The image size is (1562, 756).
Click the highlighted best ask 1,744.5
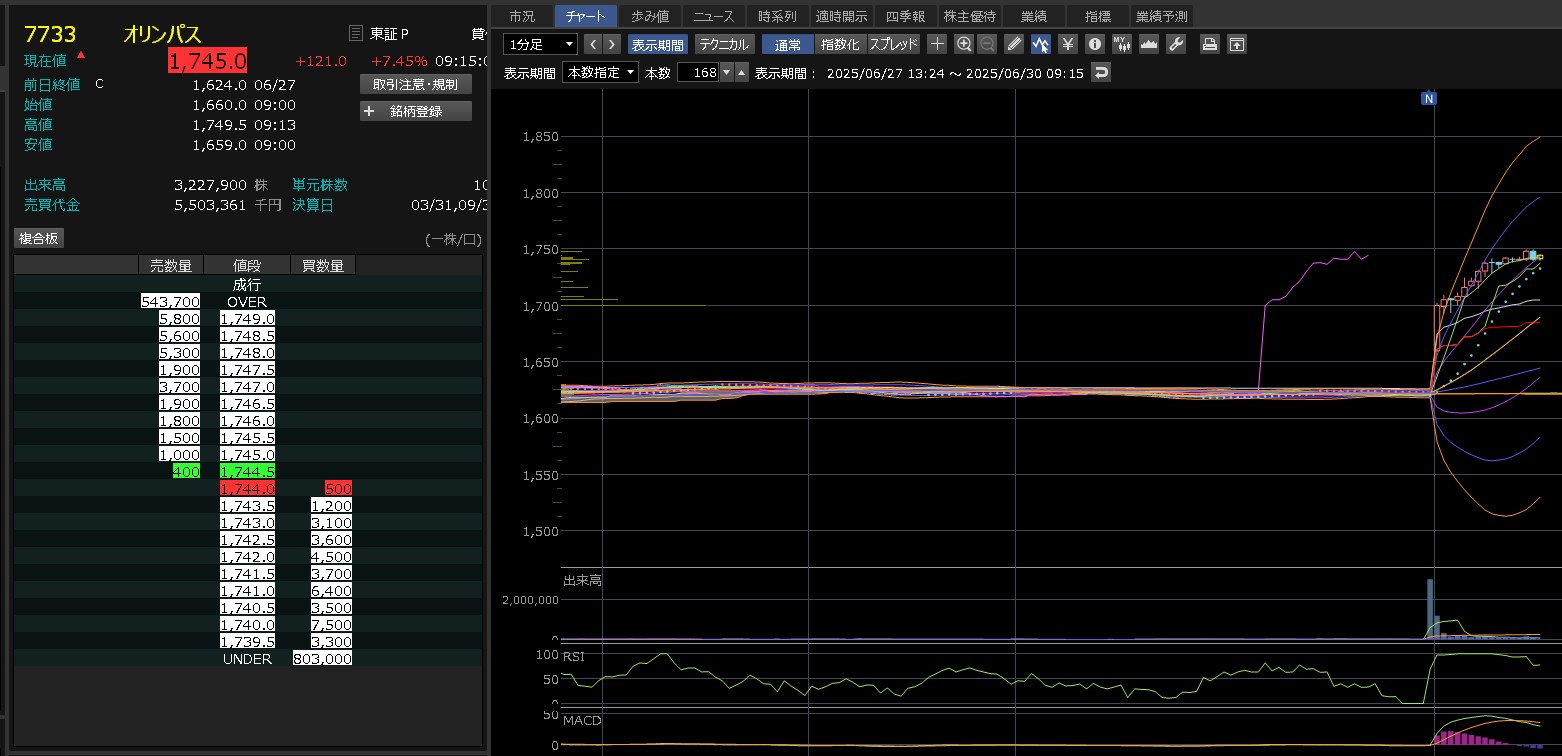[247, 471]
